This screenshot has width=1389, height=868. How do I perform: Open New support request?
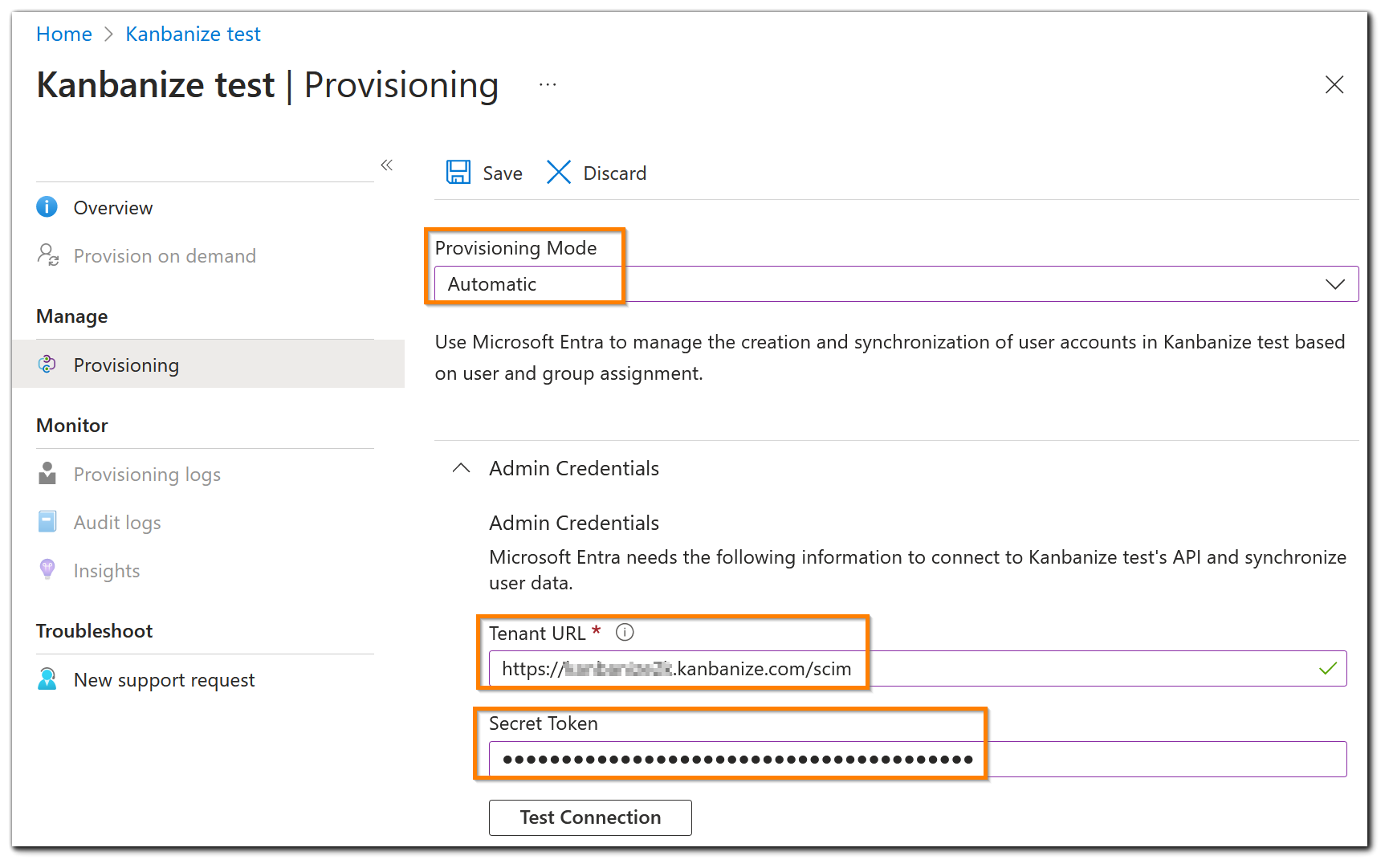(164, 680)
